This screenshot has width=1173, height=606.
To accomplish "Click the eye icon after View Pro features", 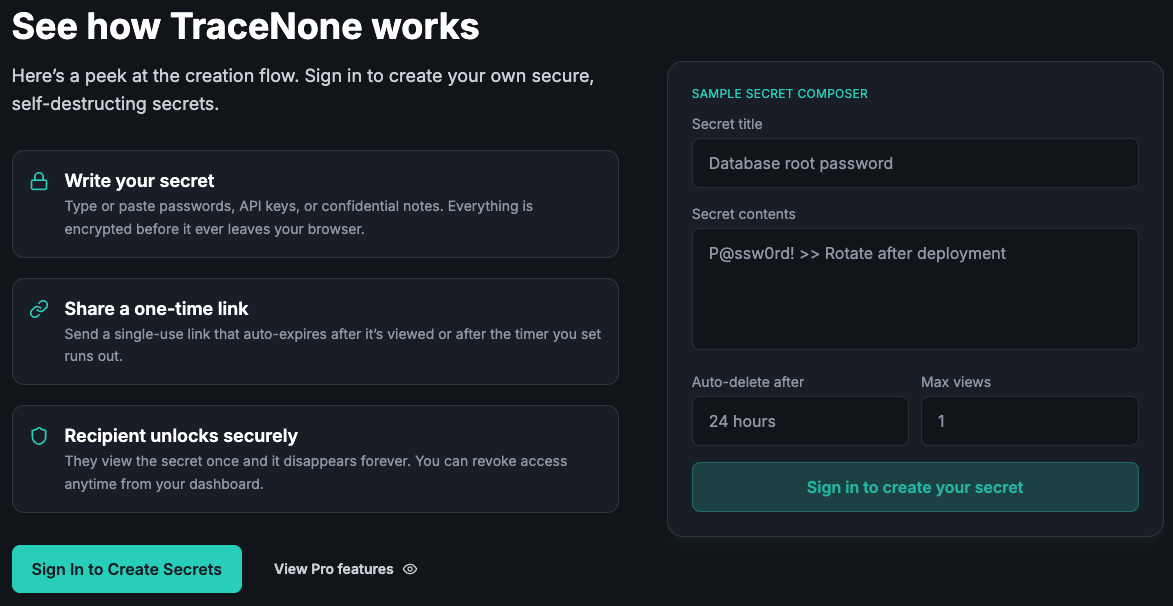I will [x=410, y=569].
